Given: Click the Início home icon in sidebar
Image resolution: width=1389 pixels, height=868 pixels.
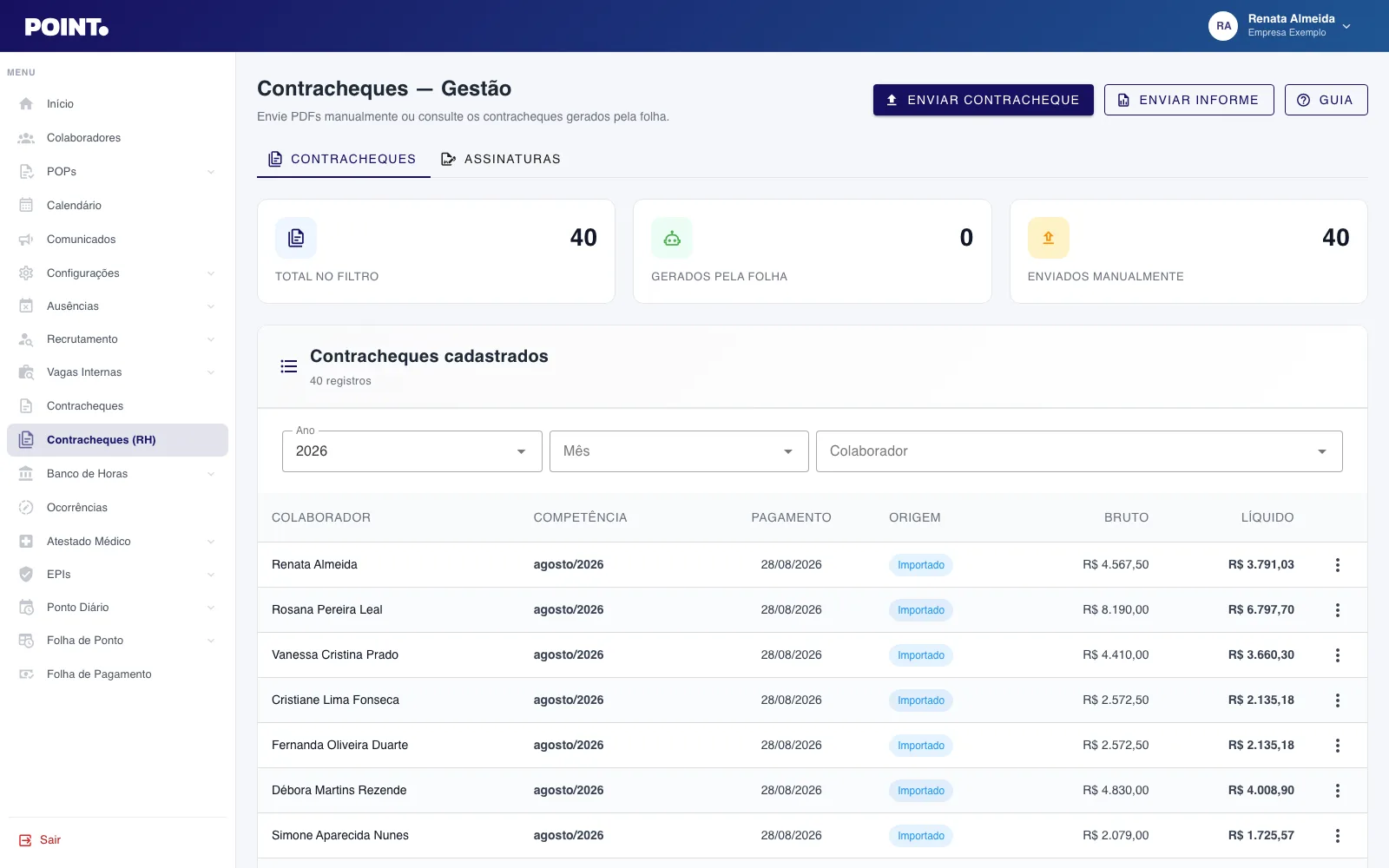Looking at the screenshot, I should point(26,104).
